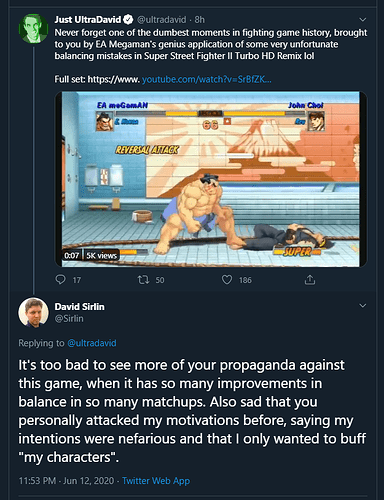The height and width of the screenshot is (500, 384).
Task: Click the 0:07 5K views video badge
Action: click(91, 255)
